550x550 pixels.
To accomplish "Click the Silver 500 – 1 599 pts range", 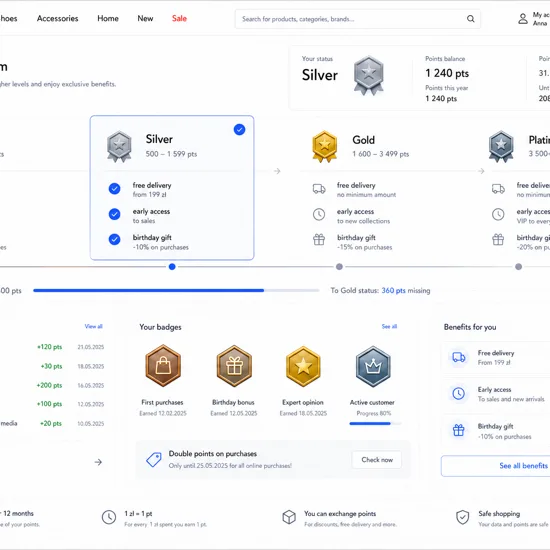I will click(x=171, y=154).
